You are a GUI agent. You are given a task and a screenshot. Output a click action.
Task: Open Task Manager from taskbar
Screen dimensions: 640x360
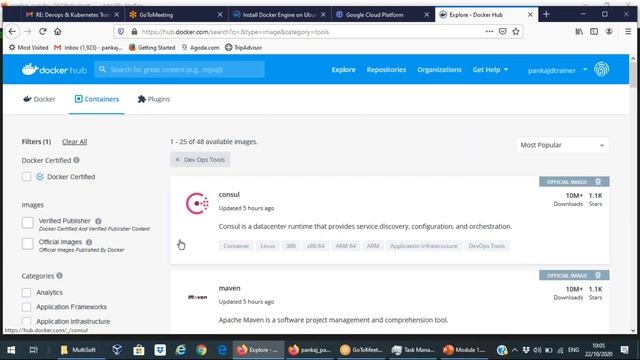click(413, 350)
